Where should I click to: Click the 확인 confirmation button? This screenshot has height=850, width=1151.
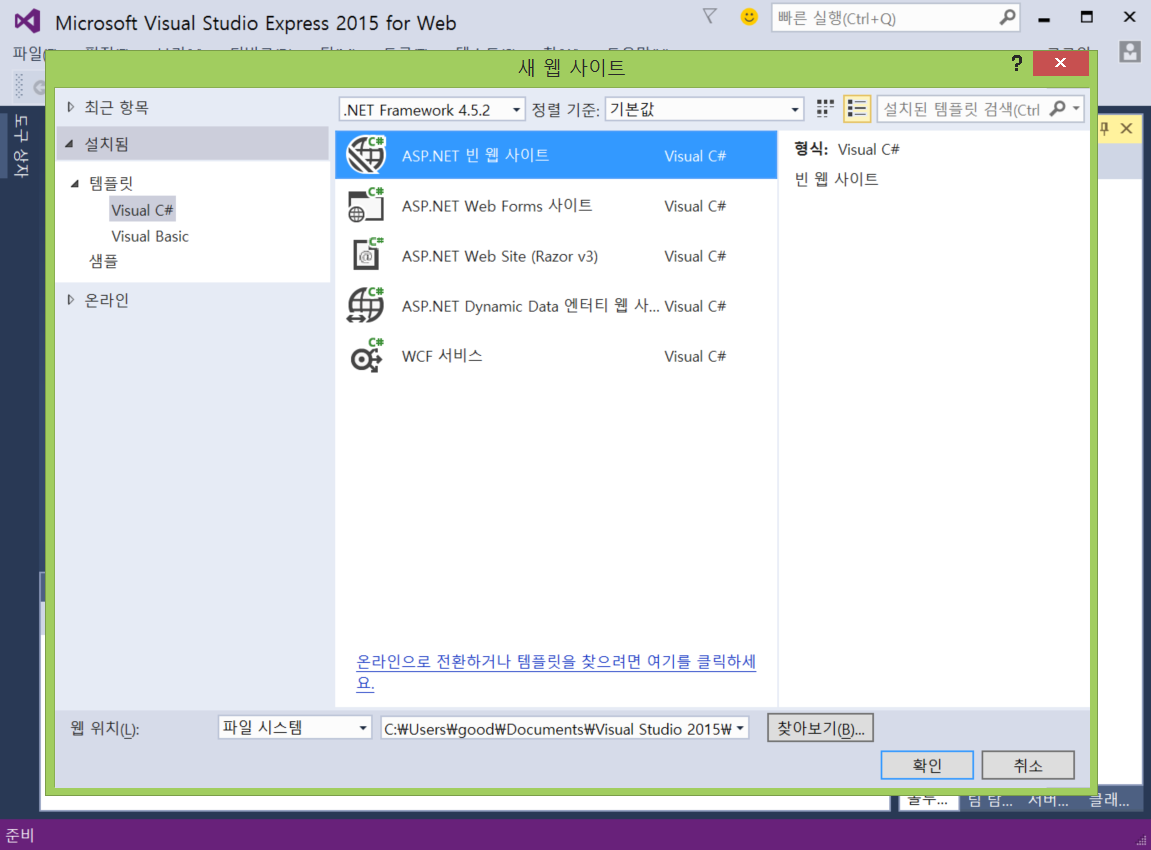(x=926, y=765)
